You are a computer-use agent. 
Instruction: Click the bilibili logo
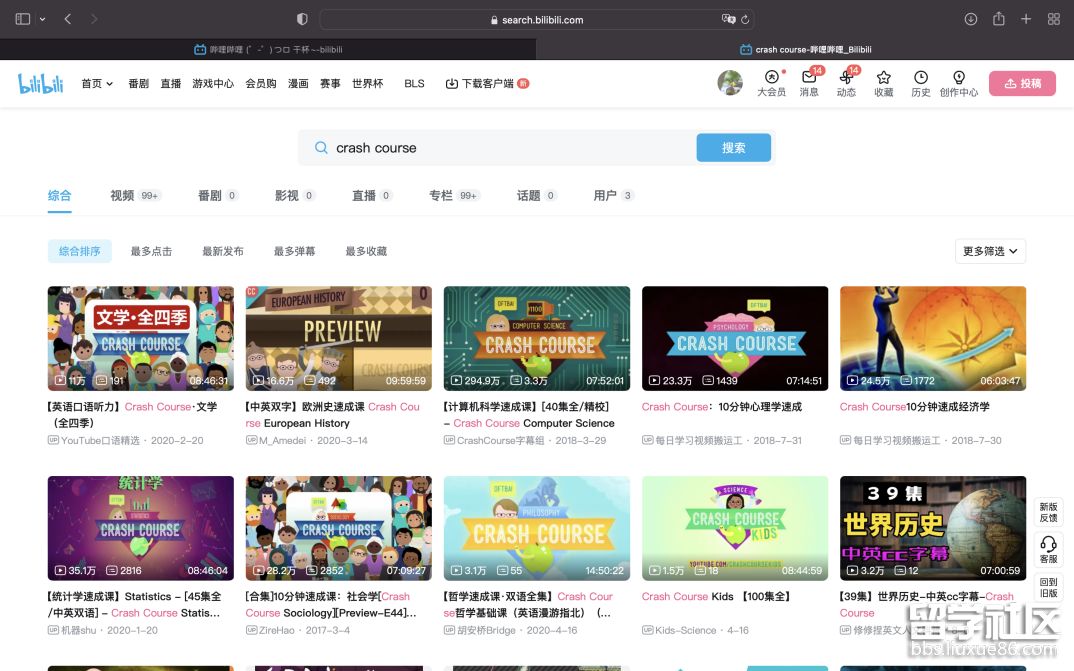(x=40, y=84)
